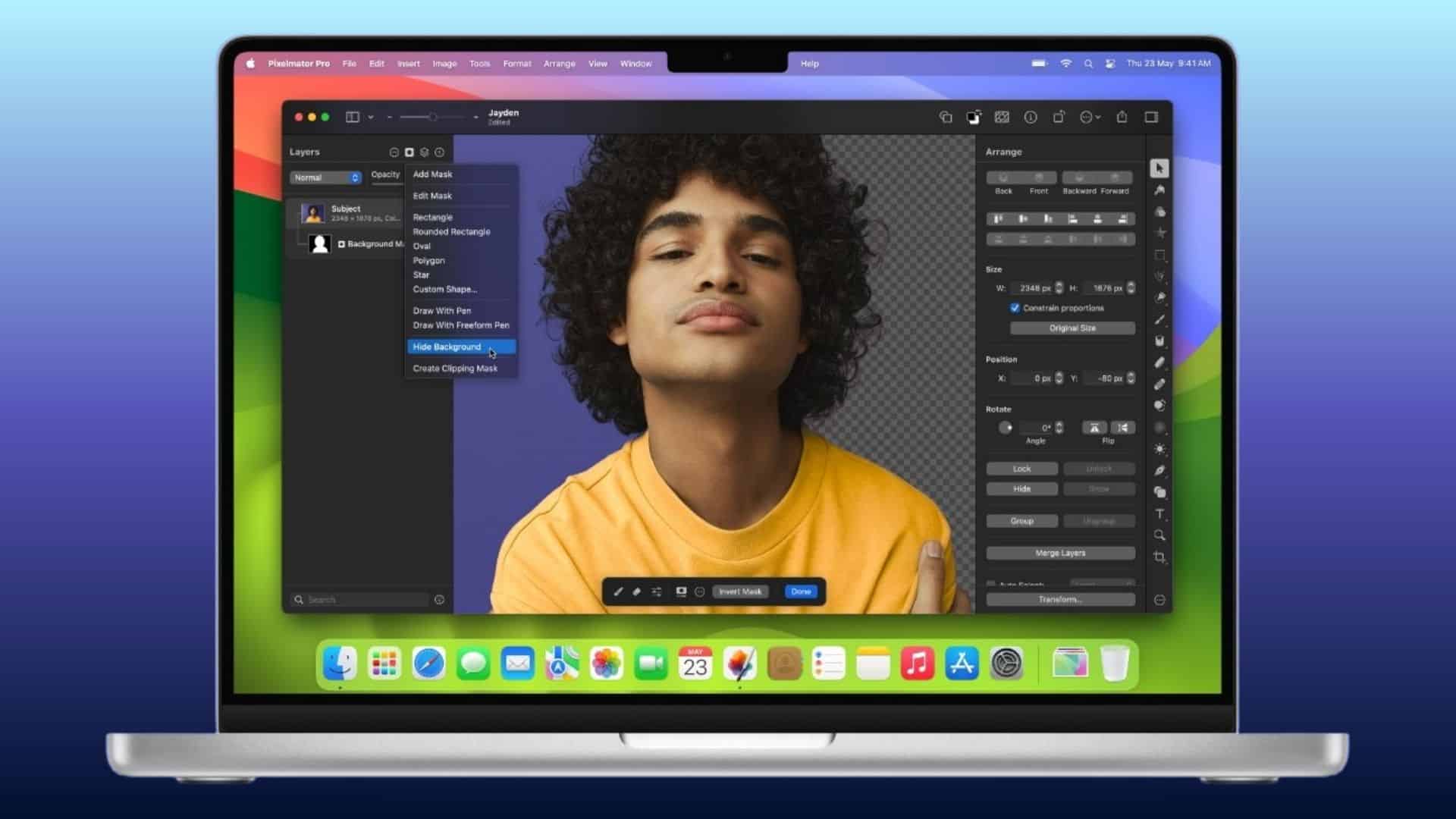The height and width of the screenshot is (819, 1456).
Task: Select the Arrange arrow tool
Action: pos(1159,168)
